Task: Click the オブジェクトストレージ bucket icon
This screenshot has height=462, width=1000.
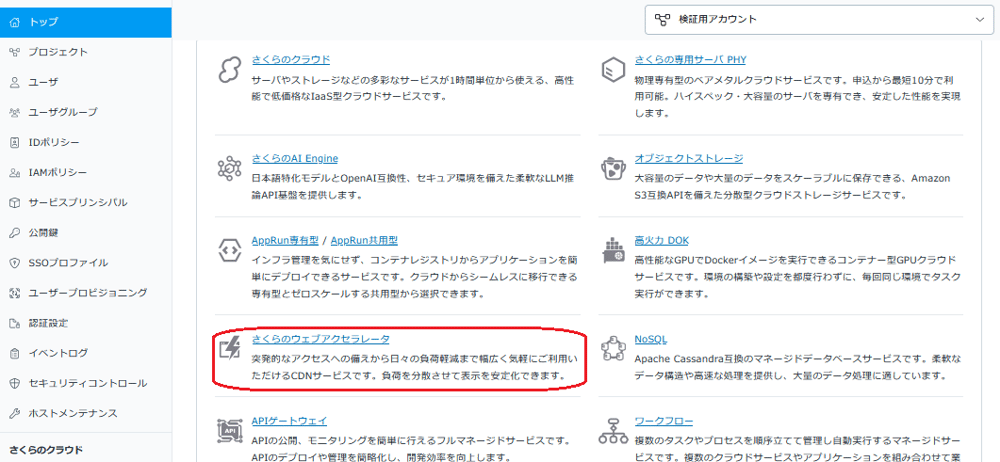Action: [612, 168]
